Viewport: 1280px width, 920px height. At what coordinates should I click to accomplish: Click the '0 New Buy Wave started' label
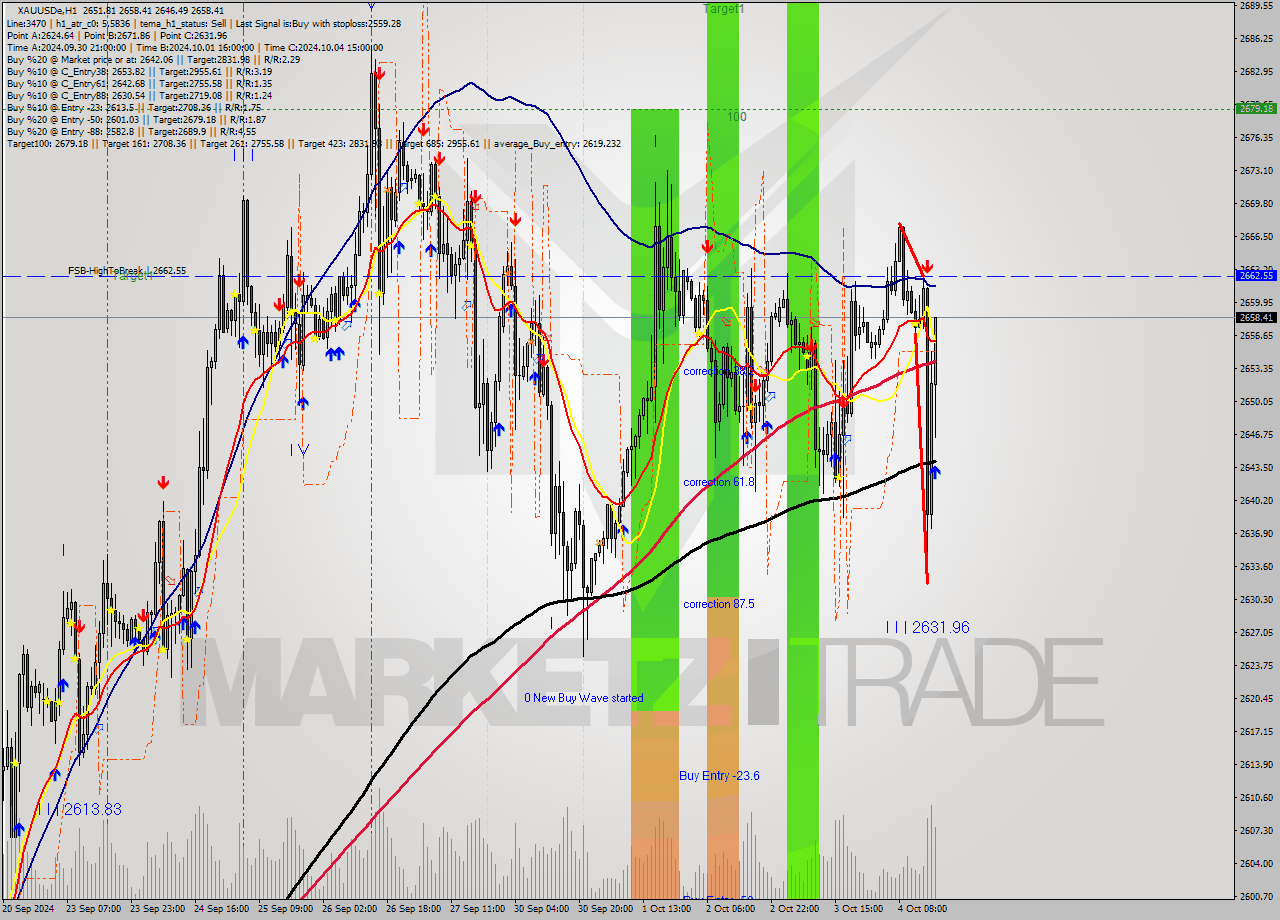tap(584, 698)
